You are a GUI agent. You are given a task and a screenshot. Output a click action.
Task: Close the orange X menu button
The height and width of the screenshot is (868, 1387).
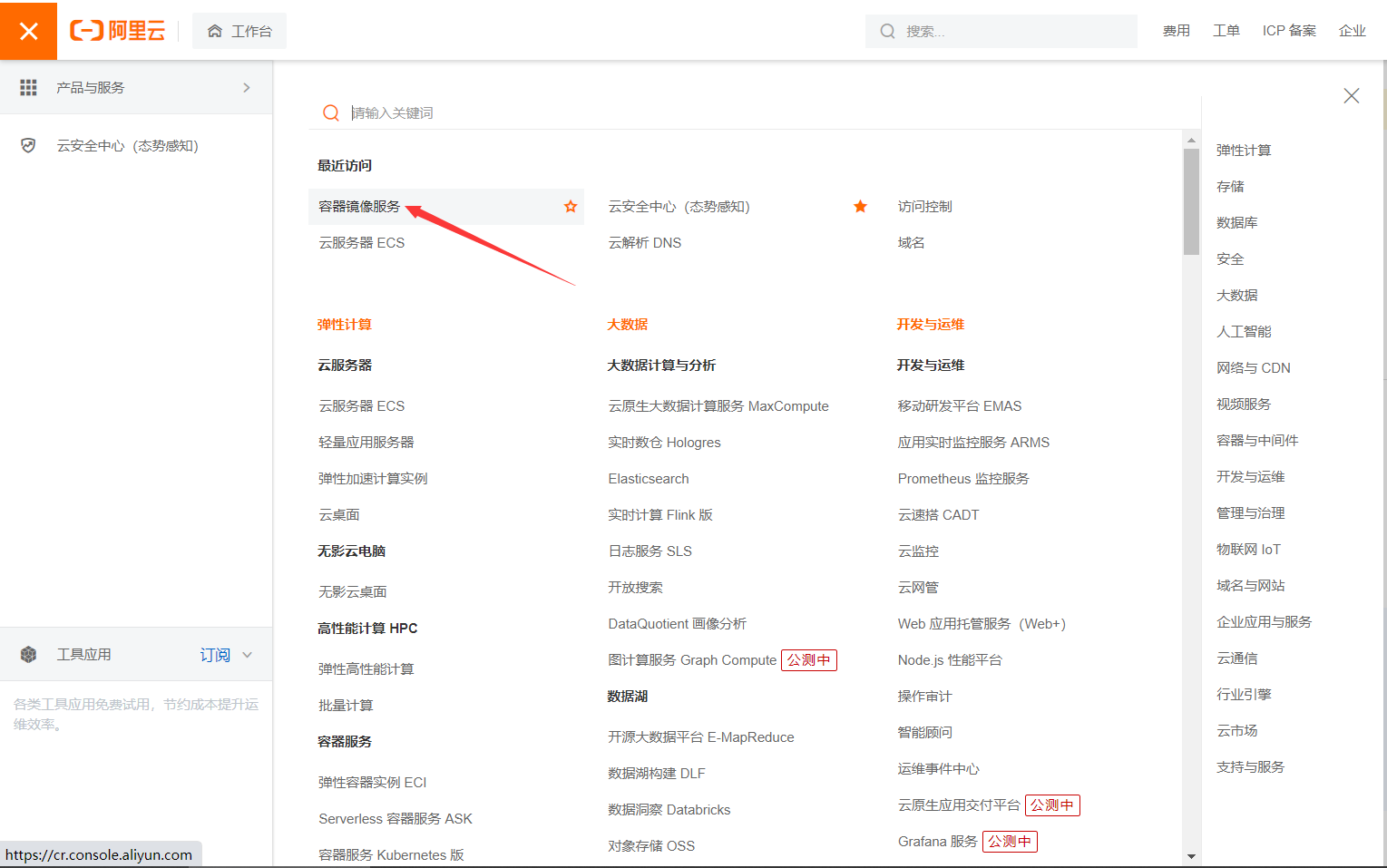point(28,31)
